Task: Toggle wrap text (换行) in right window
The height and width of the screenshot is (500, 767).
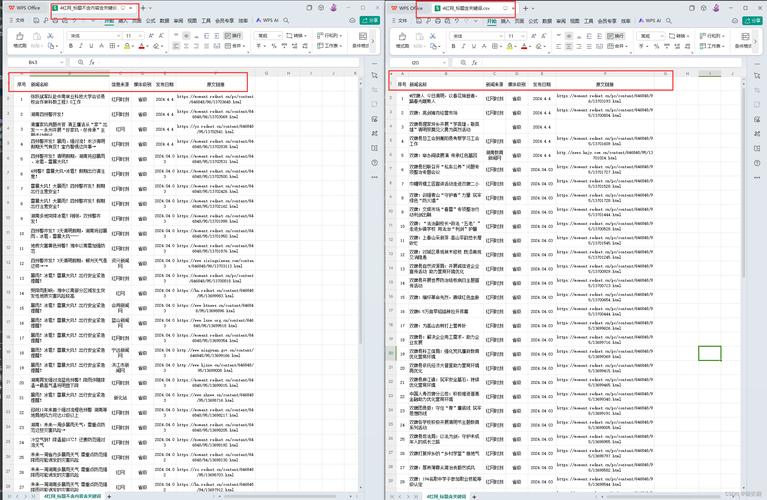Action: pyautogui.click(x=616, y=36)
